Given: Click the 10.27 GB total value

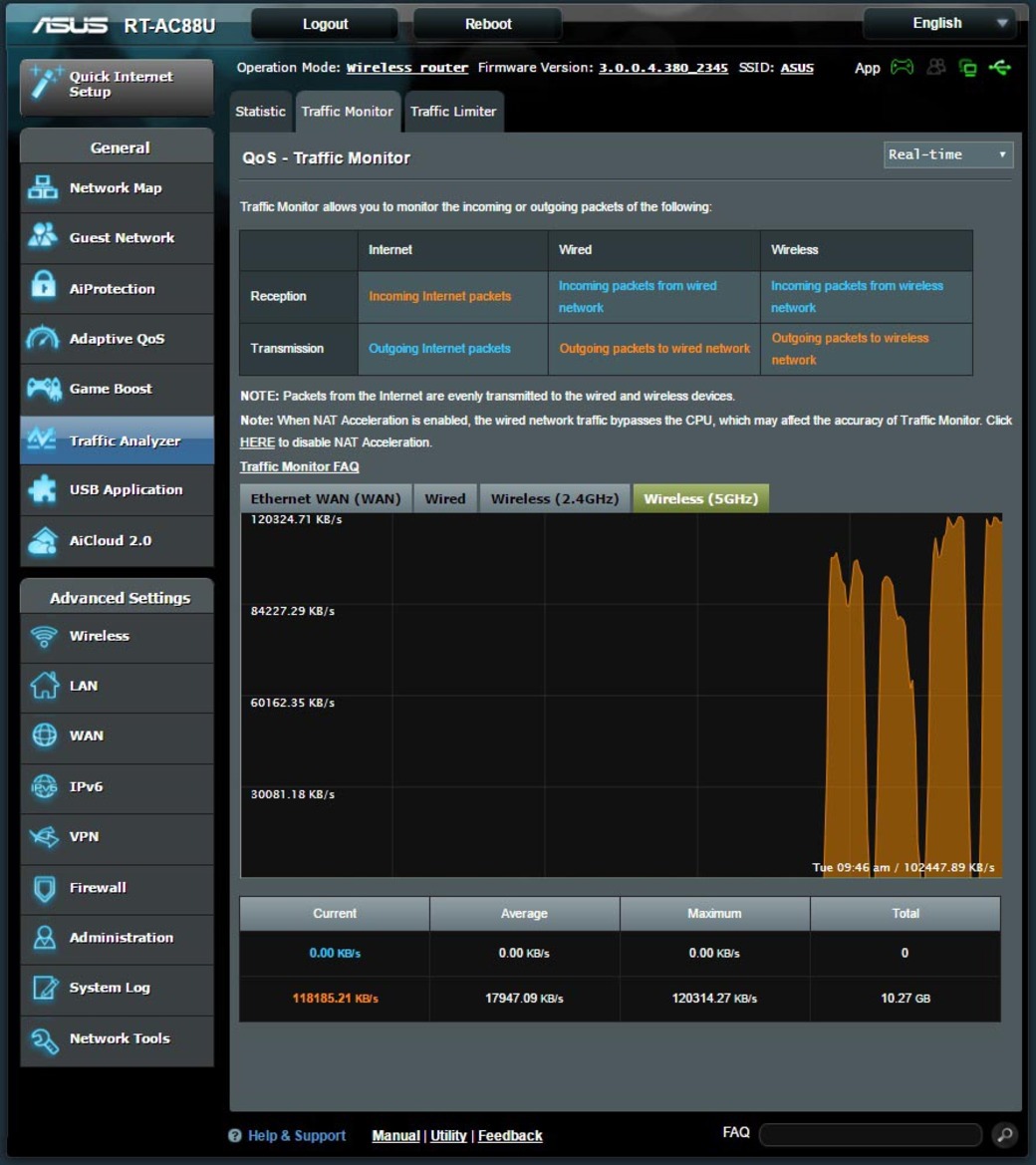Looking at the screenshot, I should coord(906,998).
